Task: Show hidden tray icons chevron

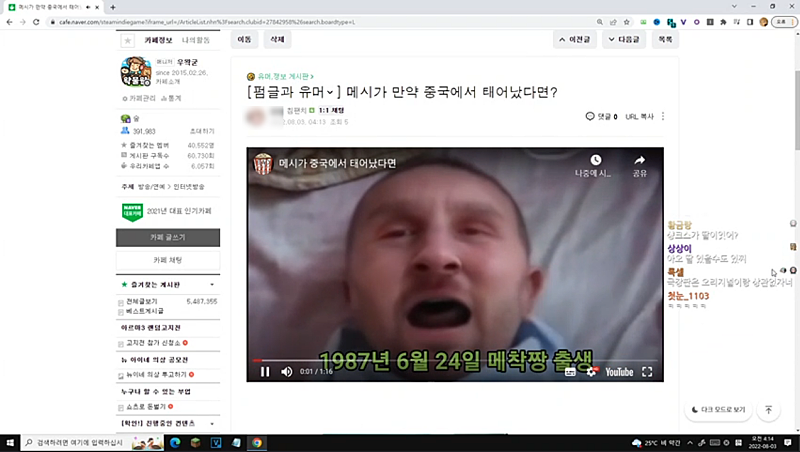Action: (x=690, y=443)
